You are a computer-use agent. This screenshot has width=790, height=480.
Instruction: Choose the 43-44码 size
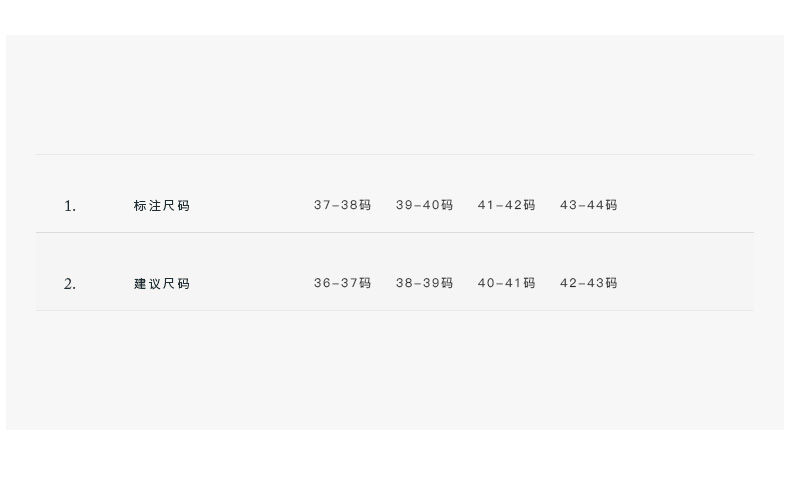tap(588, 205)
